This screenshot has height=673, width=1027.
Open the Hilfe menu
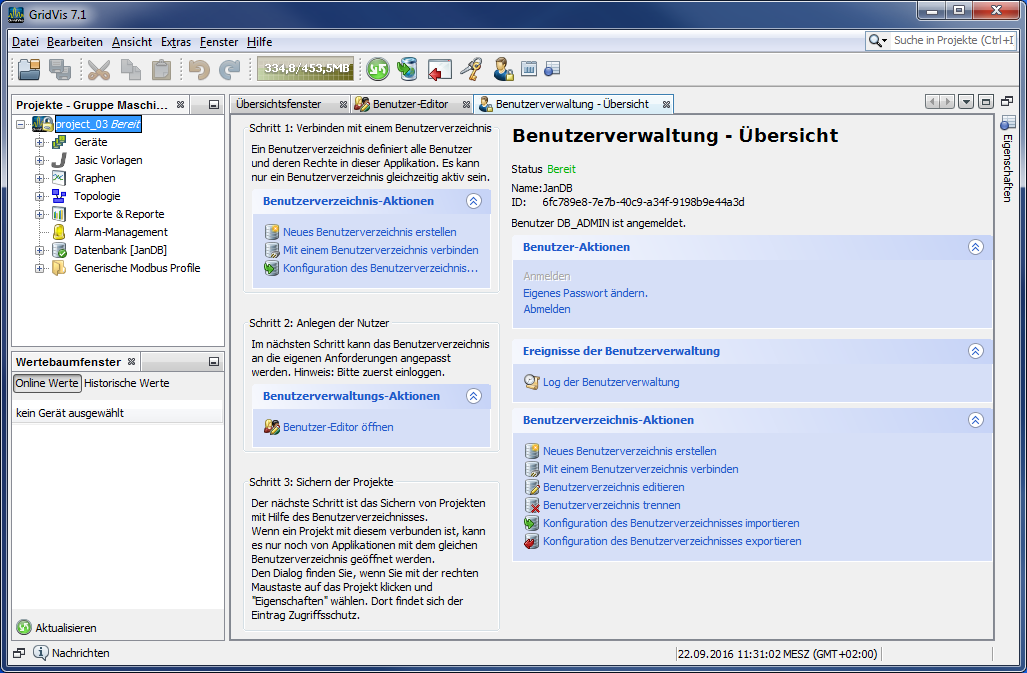tap(259, 42)
